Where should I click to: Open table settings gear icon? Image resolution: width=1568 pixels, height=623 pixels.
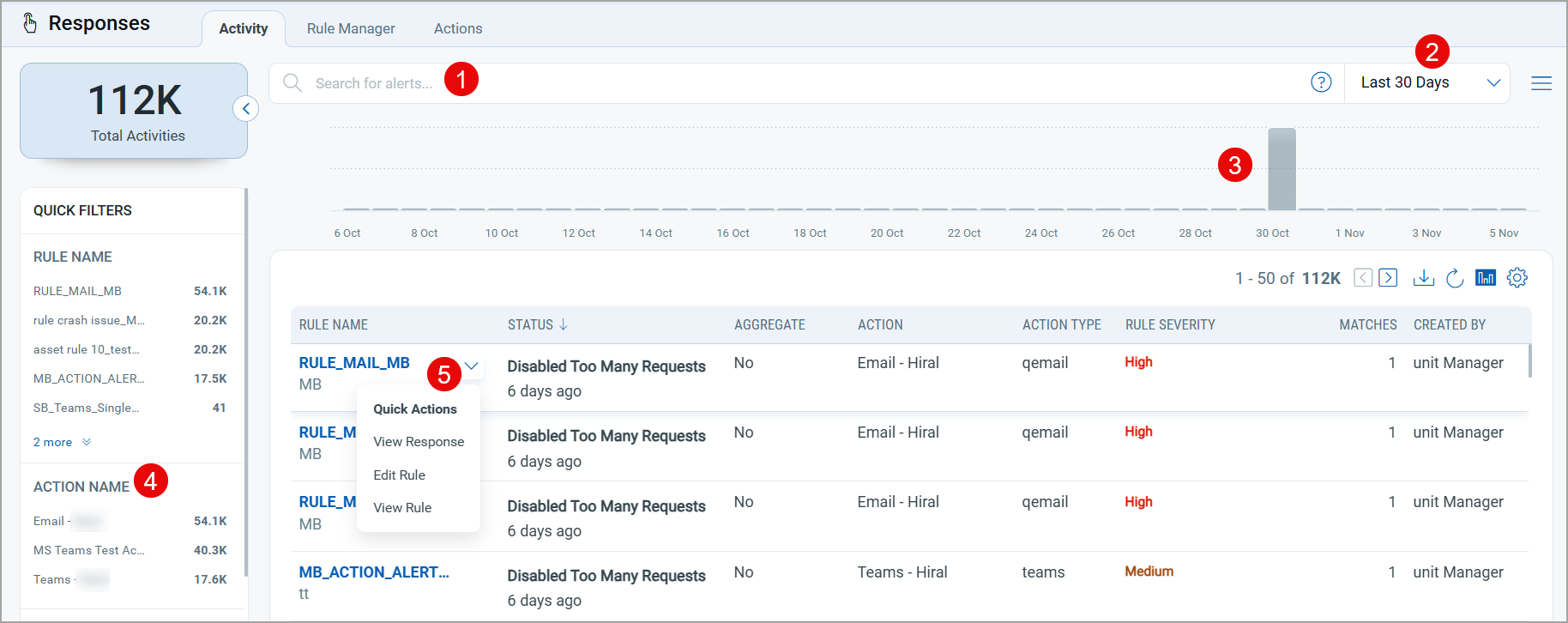pyautogui.click(x=1517, y=278)
